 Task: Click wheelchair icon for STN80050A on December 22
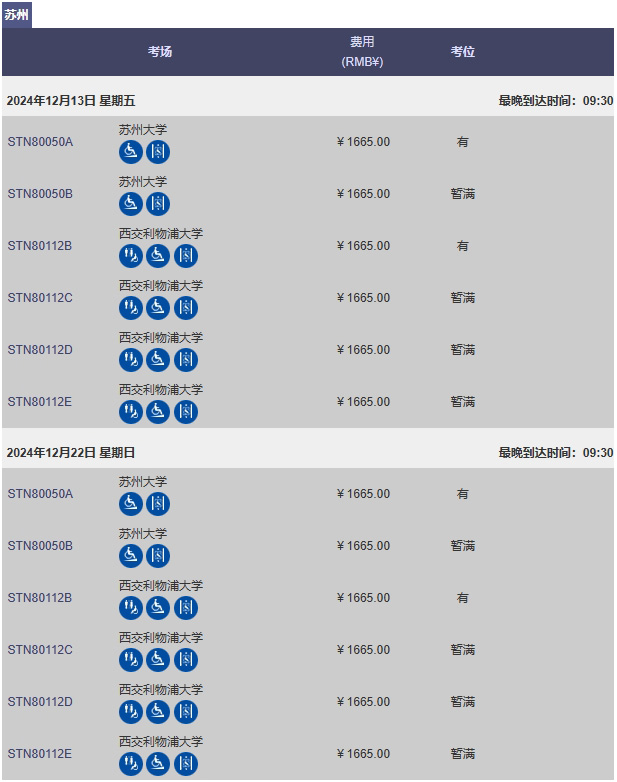click(131, 504)
